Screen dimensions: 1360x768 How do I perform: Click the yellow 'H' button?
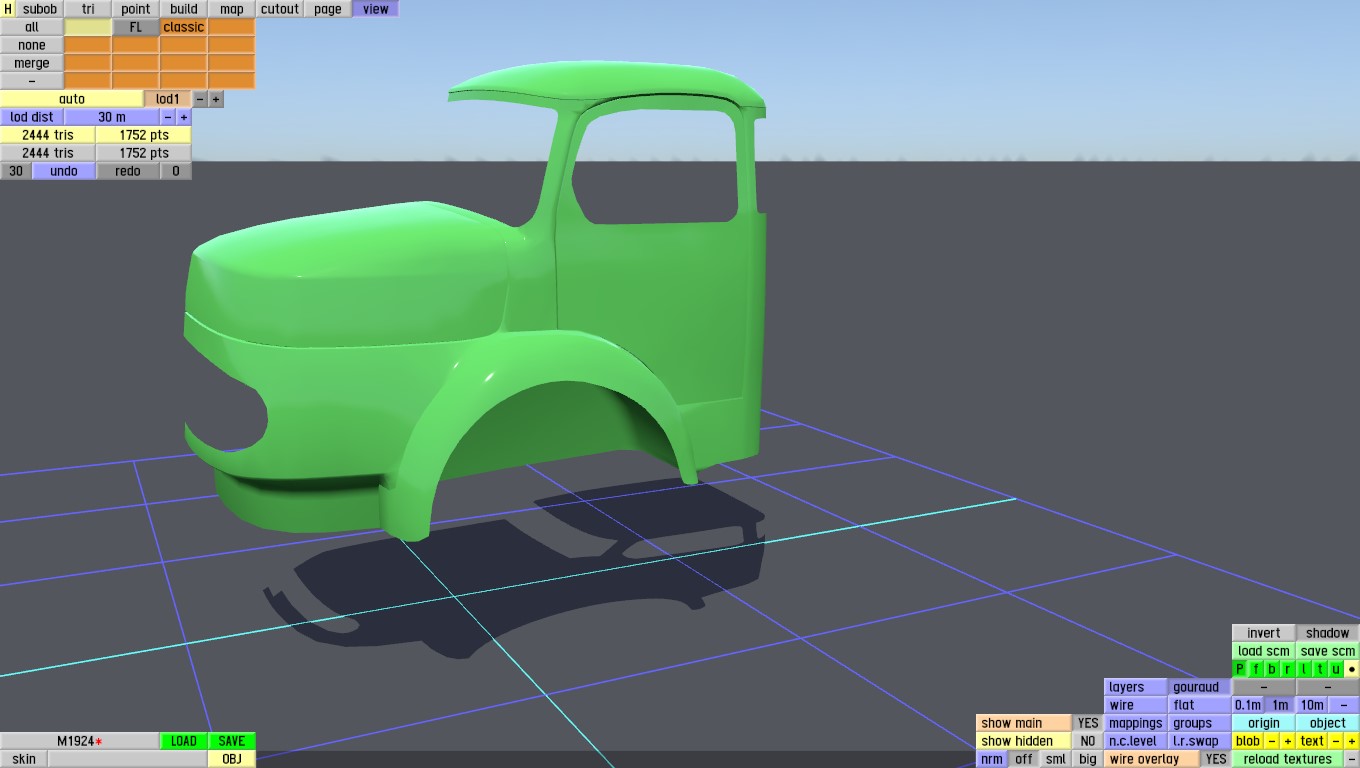click(8, 9)
